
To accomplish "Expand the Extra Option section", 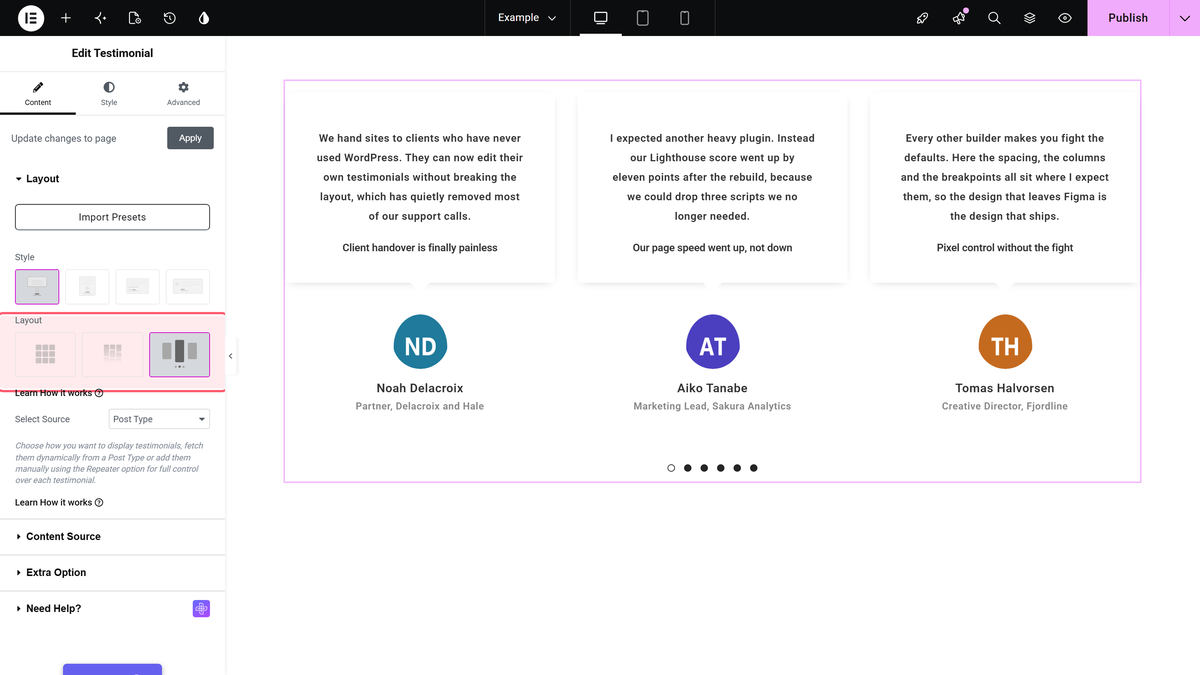I will coord(113,573).
